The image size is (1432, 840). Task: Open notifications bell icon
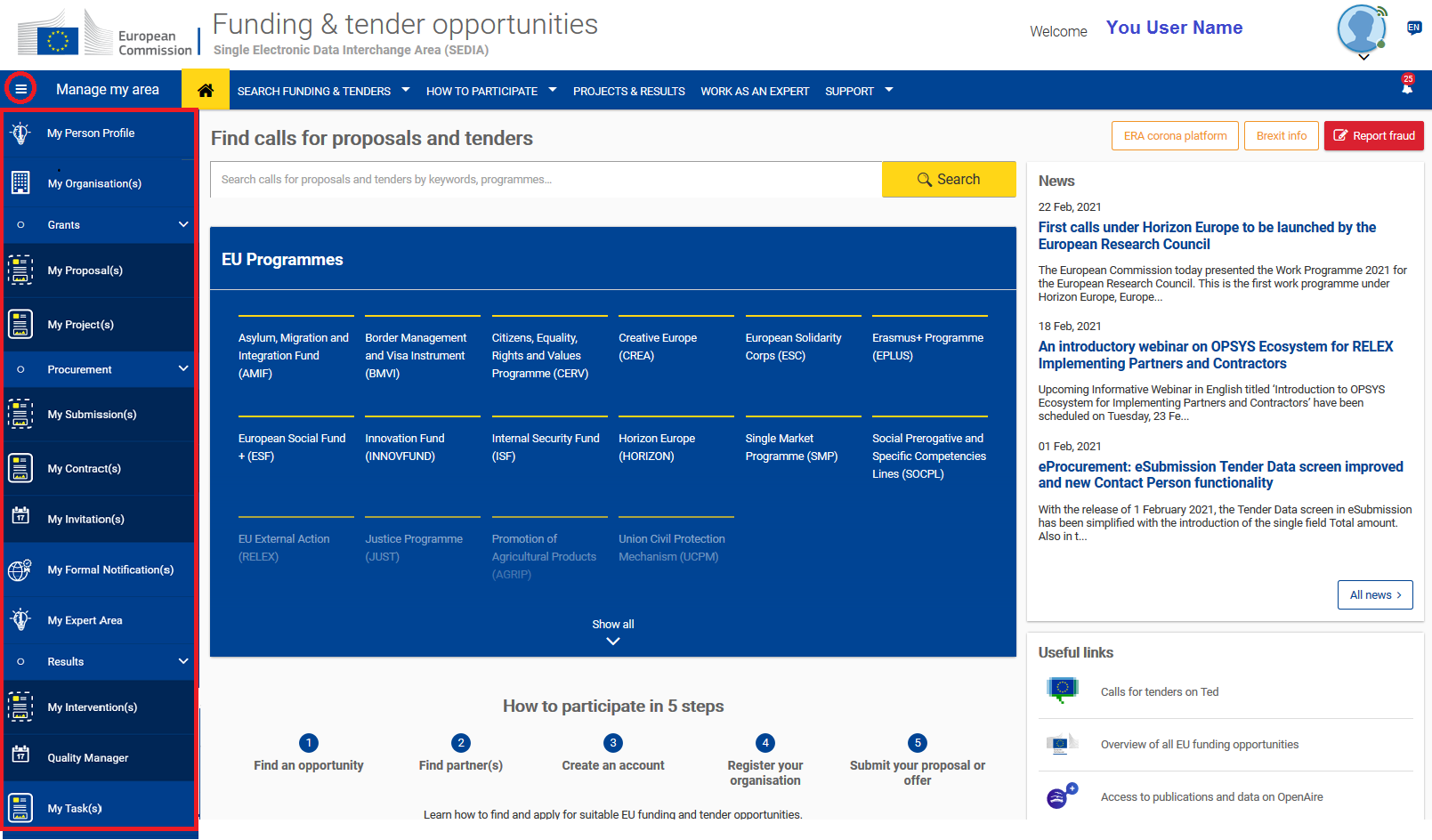[1407, 88]
